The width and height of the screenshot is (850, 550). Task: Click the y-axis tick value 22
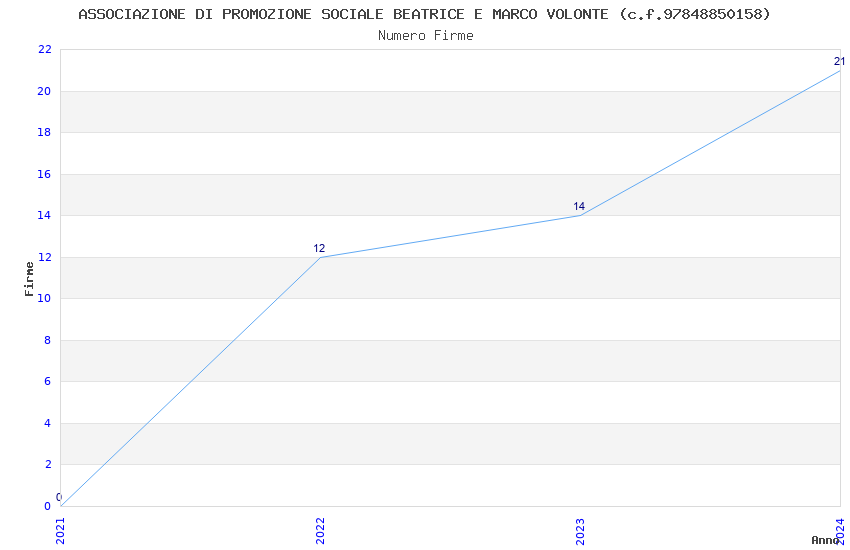tap(44, 49)
